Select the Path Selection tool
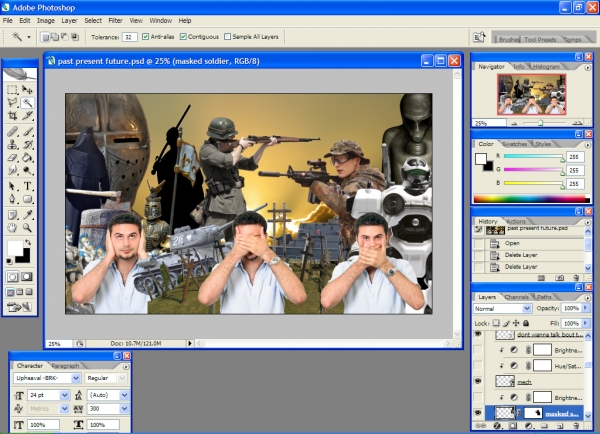 tap(12, 186)
